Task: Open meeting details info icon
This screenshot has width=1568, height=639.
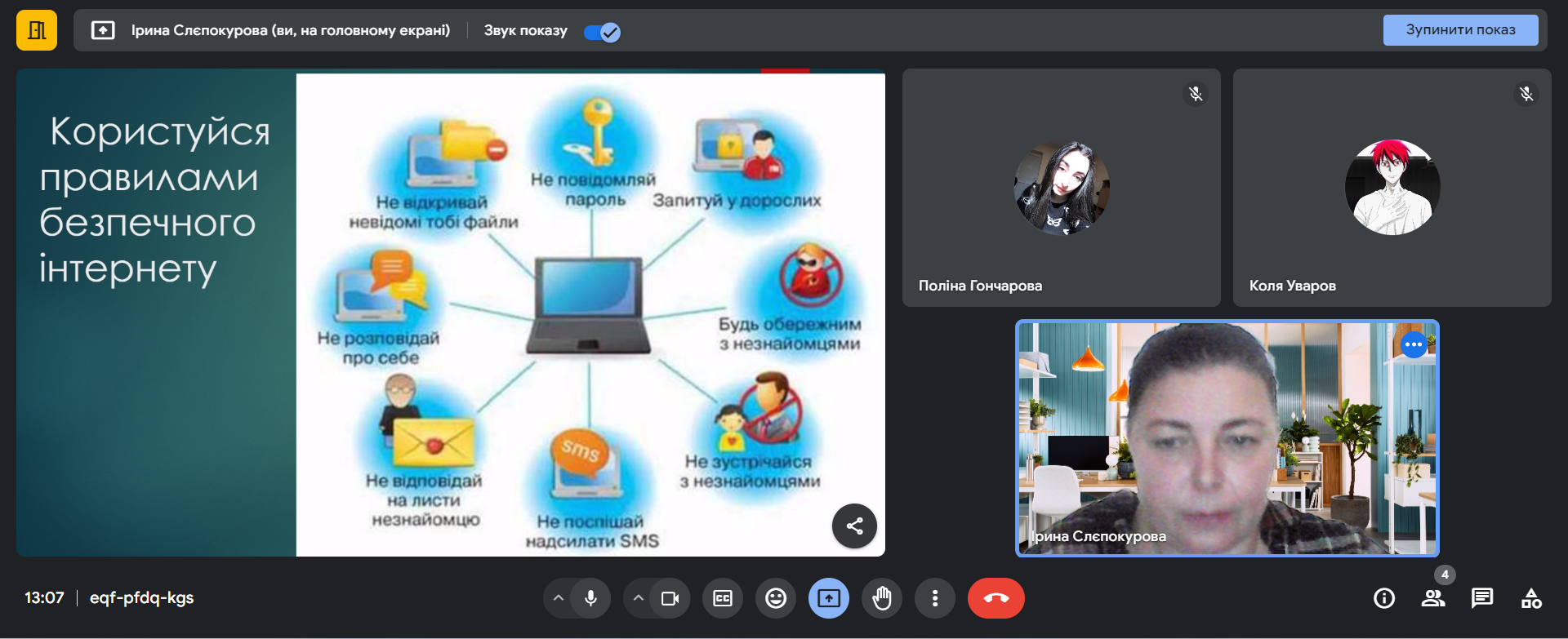Action: coord(1384,598)
